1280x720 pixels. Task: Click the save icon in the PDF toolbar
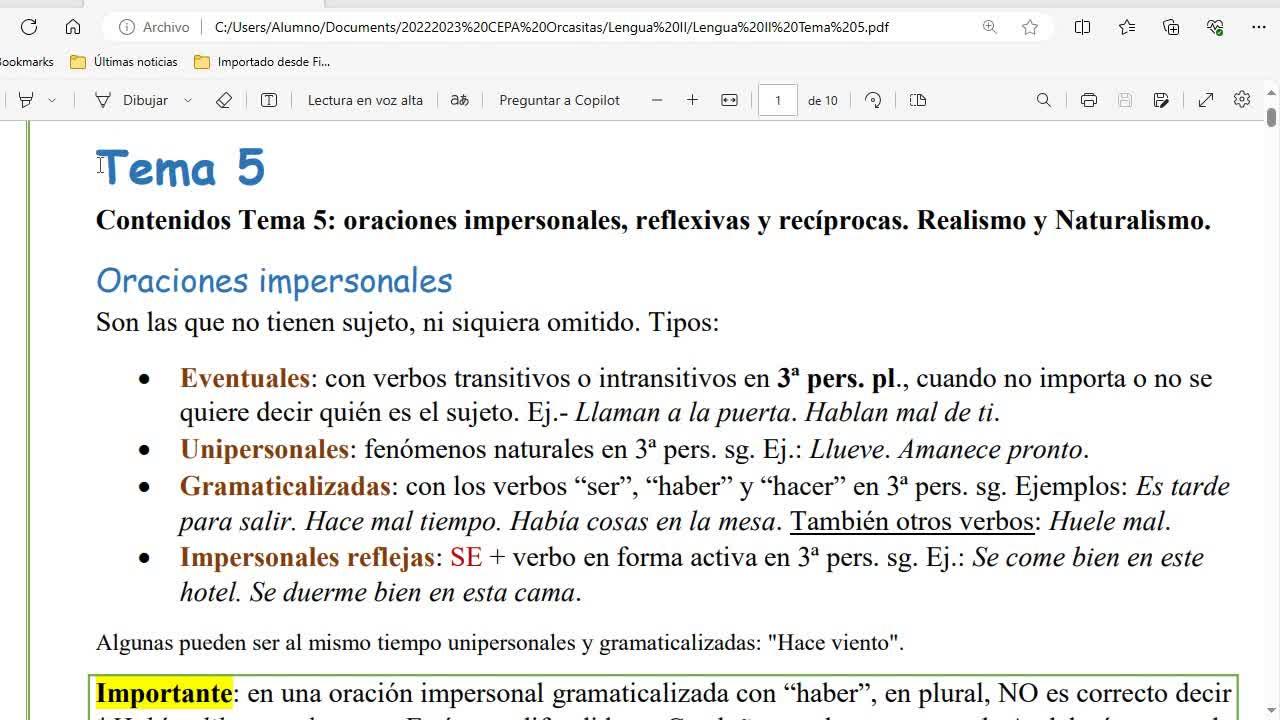tap(1125, 100)
